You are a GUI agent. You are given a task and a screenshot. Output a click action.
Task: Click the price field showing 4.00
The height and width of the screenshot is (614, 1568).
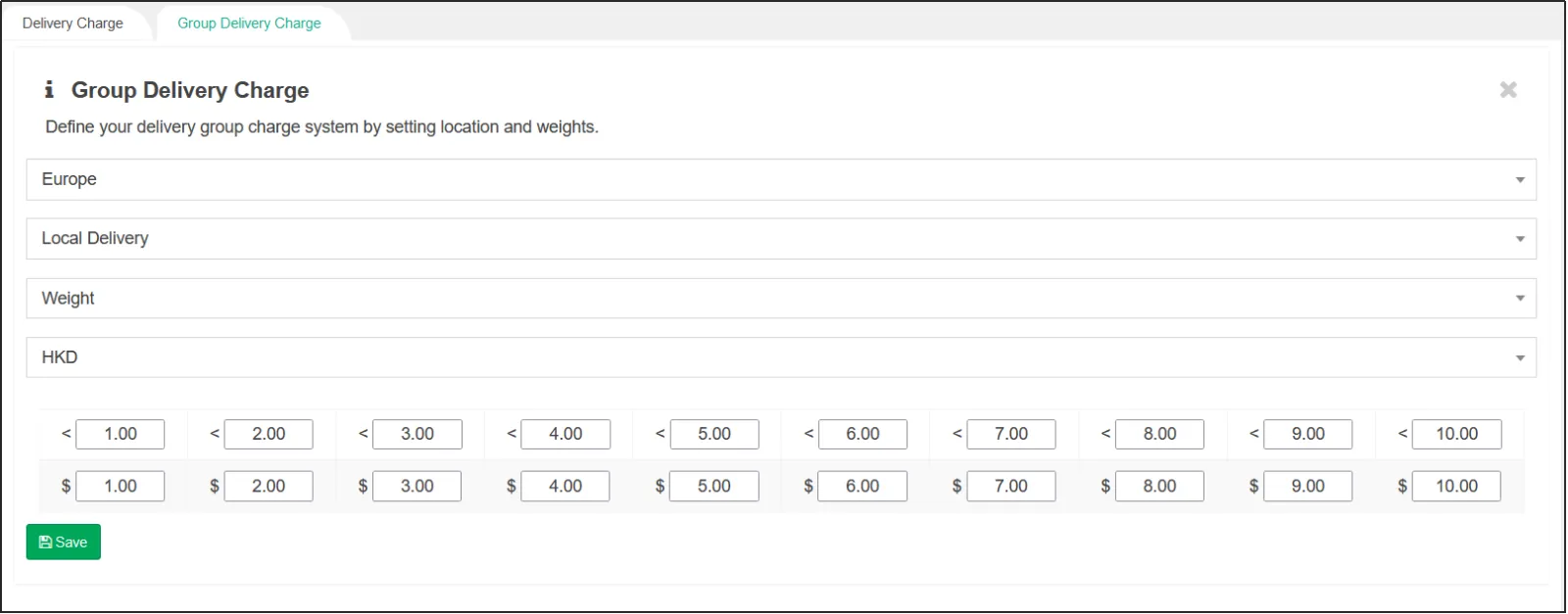(565, 486)
